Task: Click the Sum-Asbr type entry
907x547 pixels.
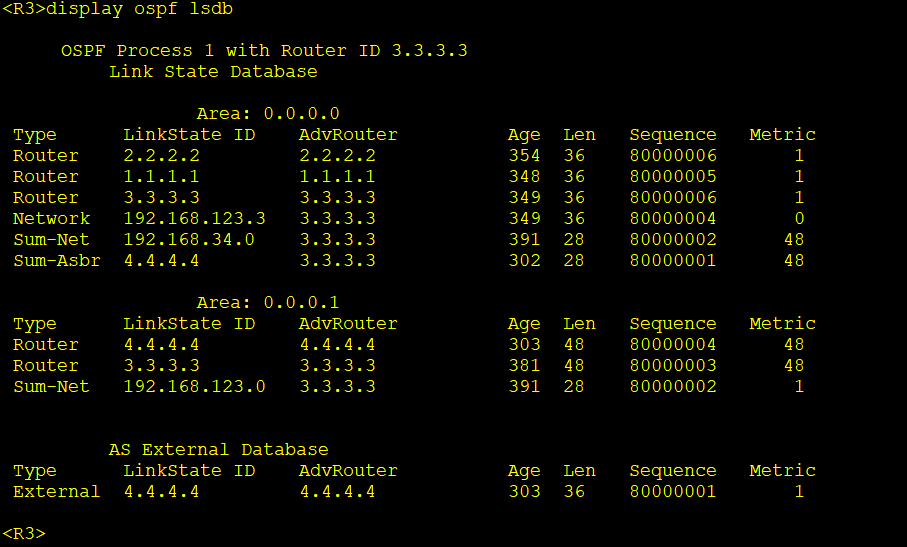Action: (x=56, y=261)
